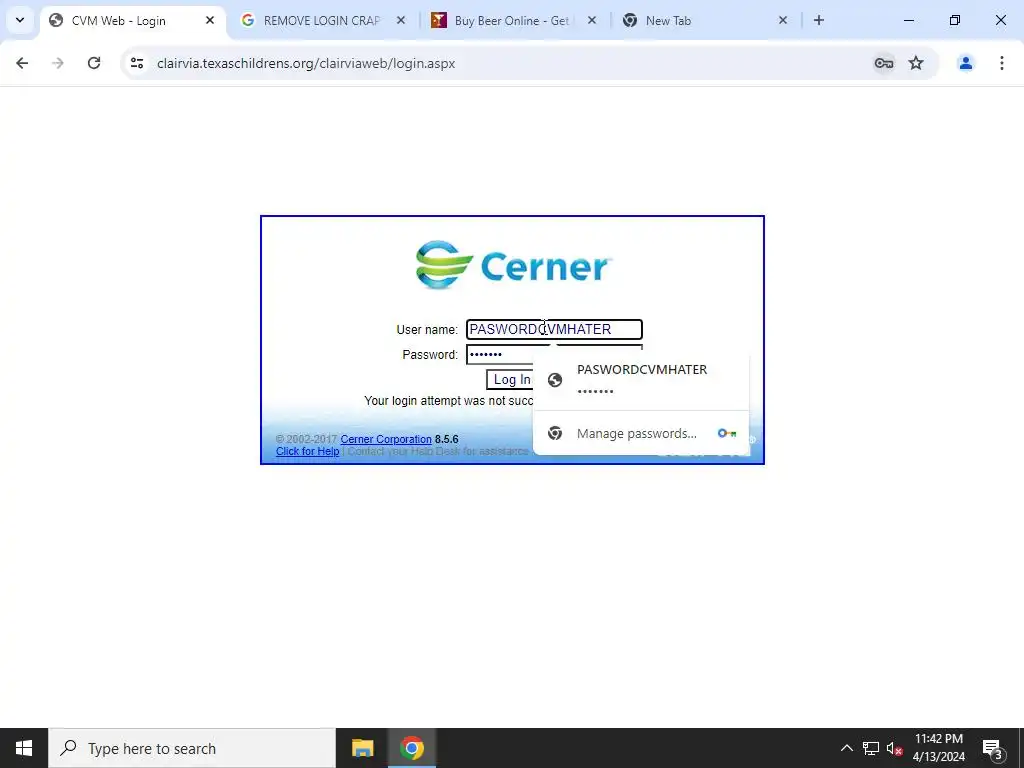Open File Explorer from the taskbar
The image size is (1024, 768).
point(362,748)
